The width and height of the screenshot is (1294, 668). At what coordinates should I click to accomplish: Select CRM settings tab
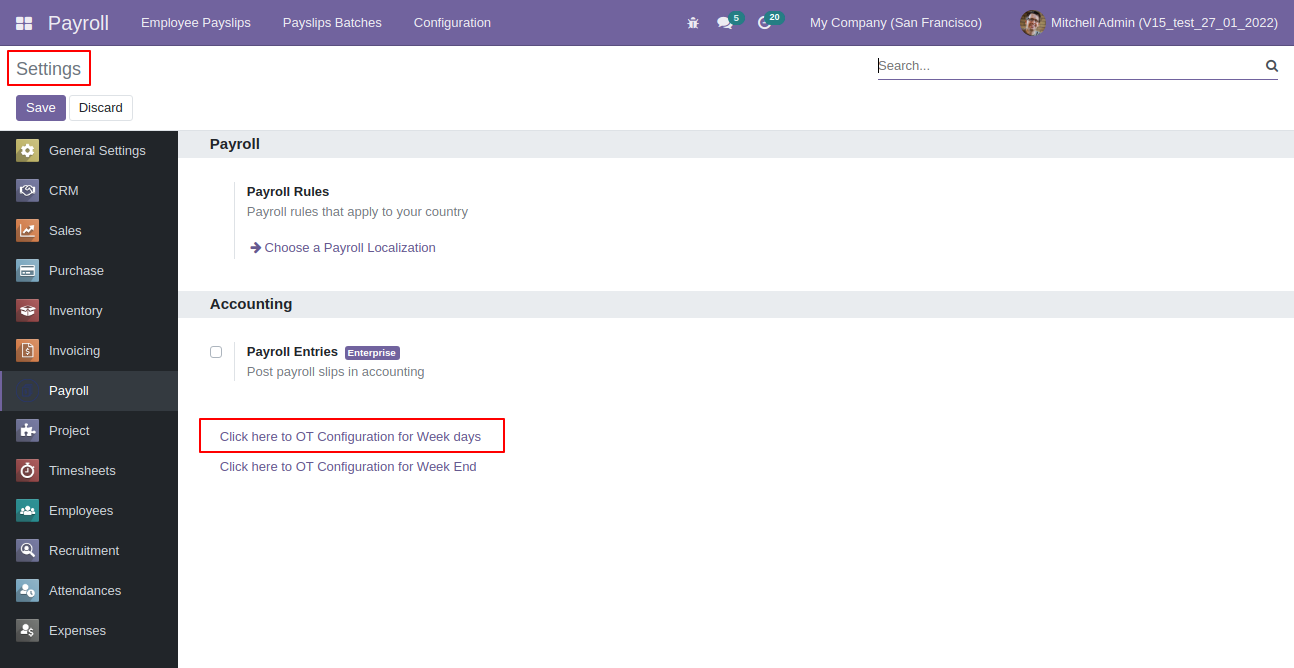coord(89,191)
